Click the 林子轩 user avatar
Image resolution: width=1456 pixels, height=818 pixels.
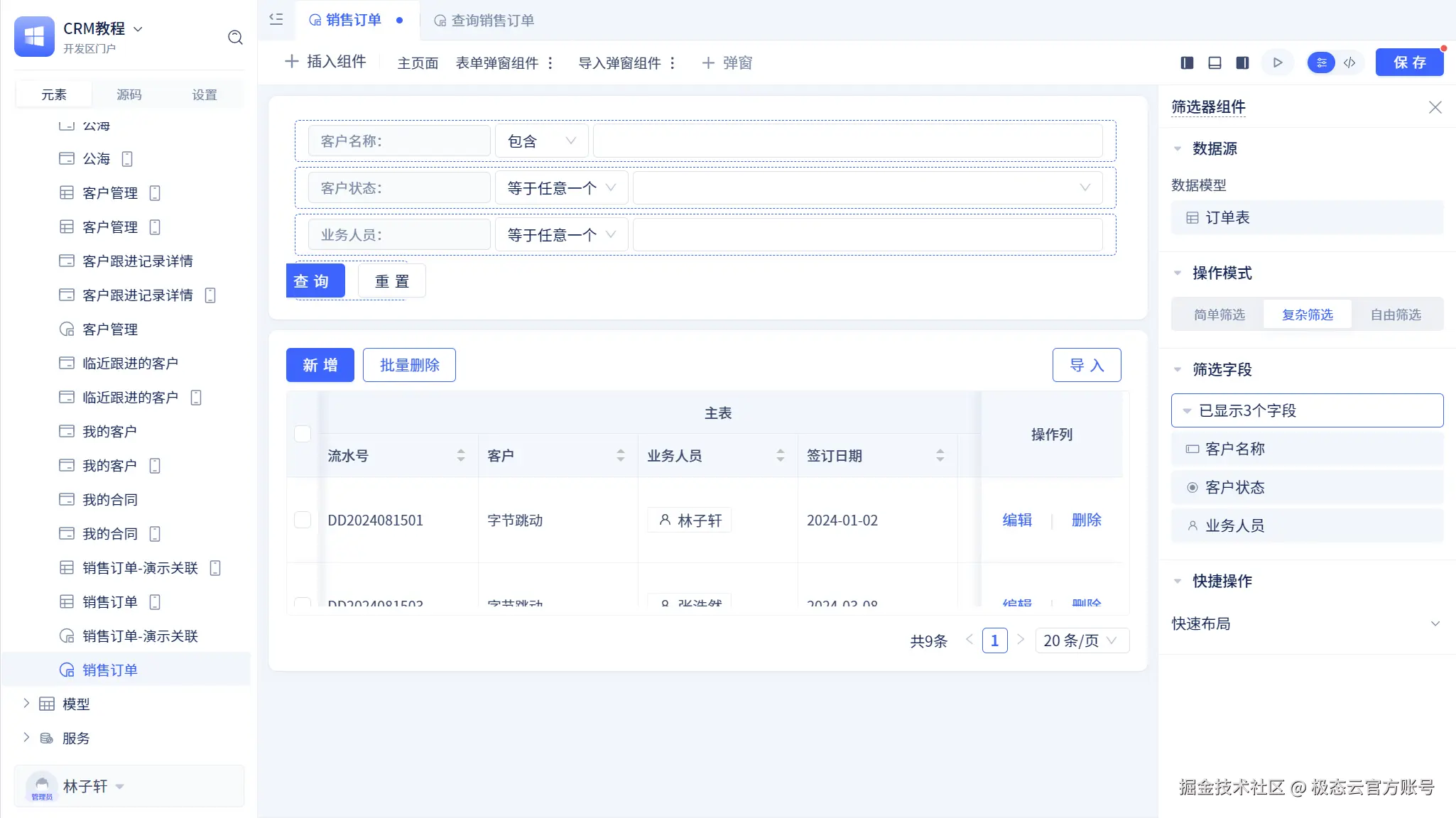click(x=42, y=786)
